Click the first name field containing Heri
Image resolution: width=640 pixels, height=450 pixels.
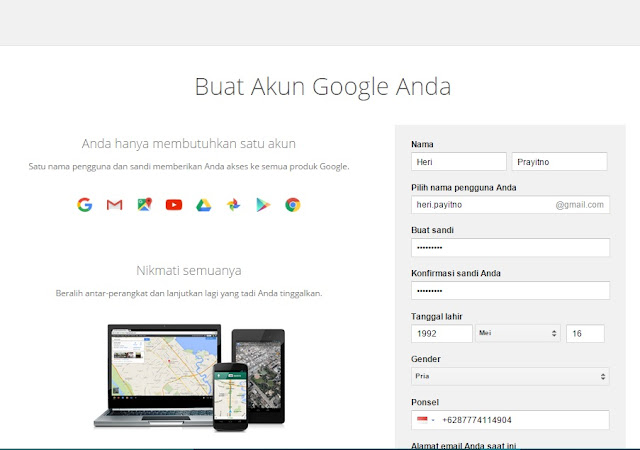click(459, 162)
